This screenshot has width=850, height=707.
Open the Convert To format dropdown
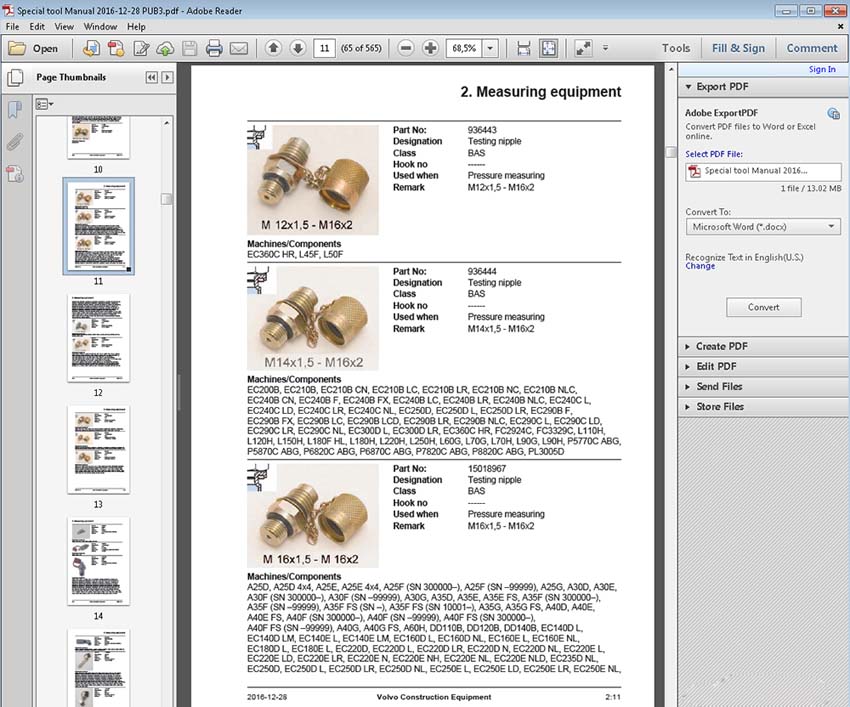pos(763,227)
